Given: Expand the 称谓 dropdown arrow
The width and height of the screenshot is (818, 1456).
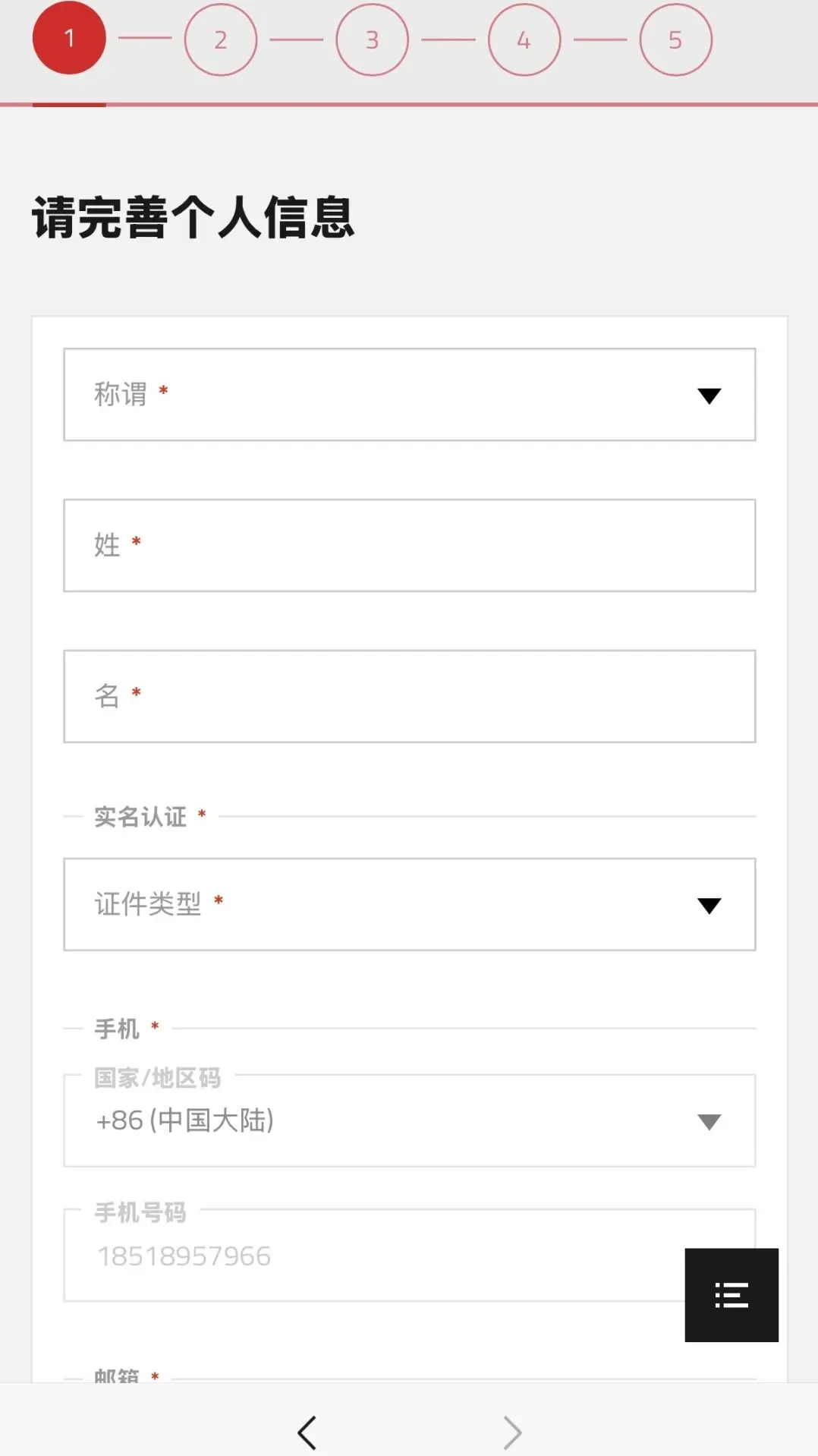Looking at the screenshot, I should pos(709,396).
